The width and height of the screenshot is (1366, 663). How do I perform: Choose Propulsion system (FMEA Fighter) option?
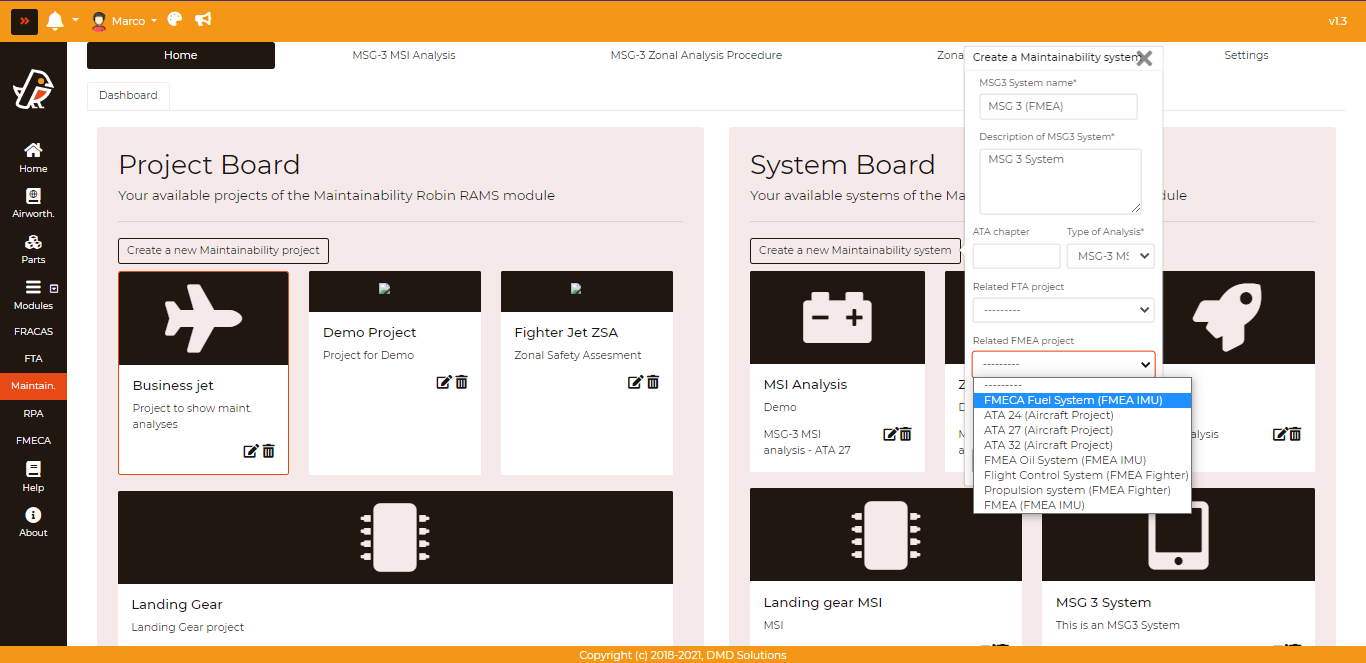pos(1077,490)
